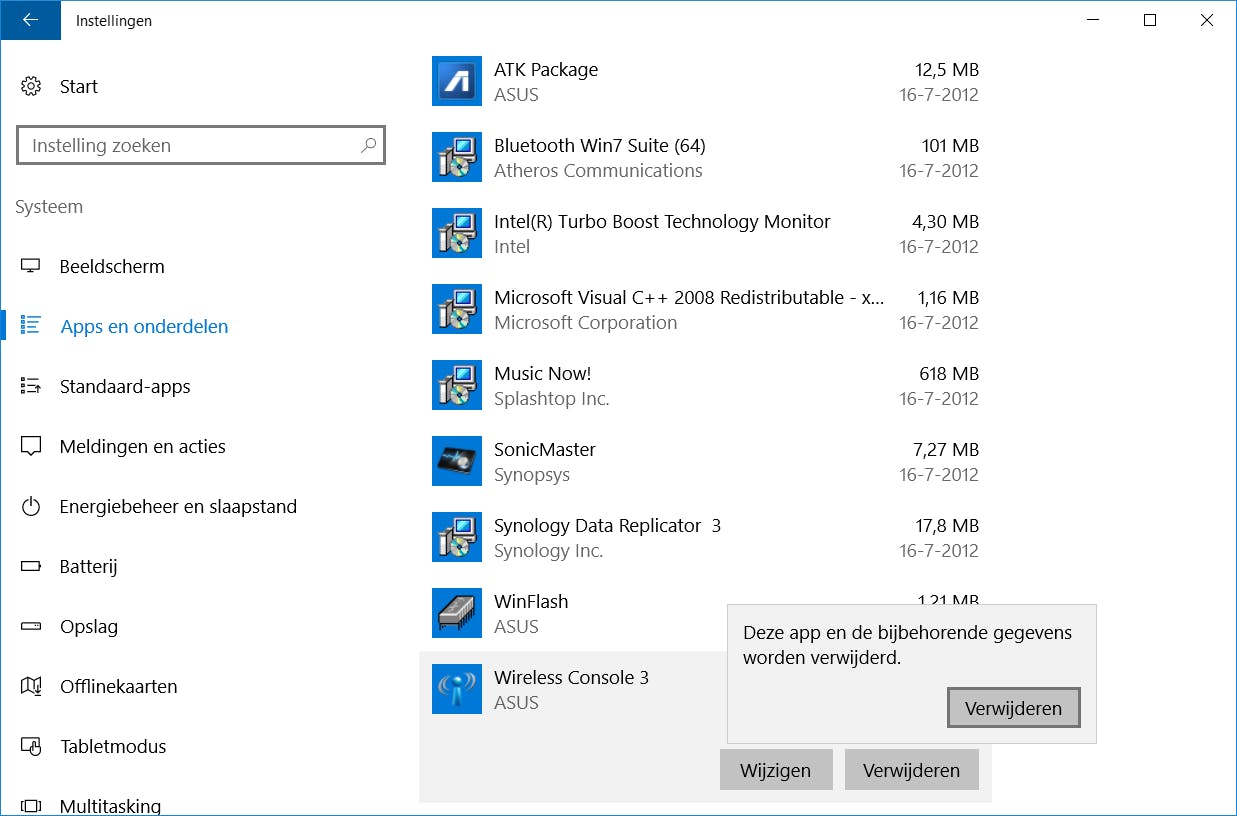The width and height of the screenshot is (1237, 816).
Task: Click the SonicMaster app icon
Action: tap(457, 462)
